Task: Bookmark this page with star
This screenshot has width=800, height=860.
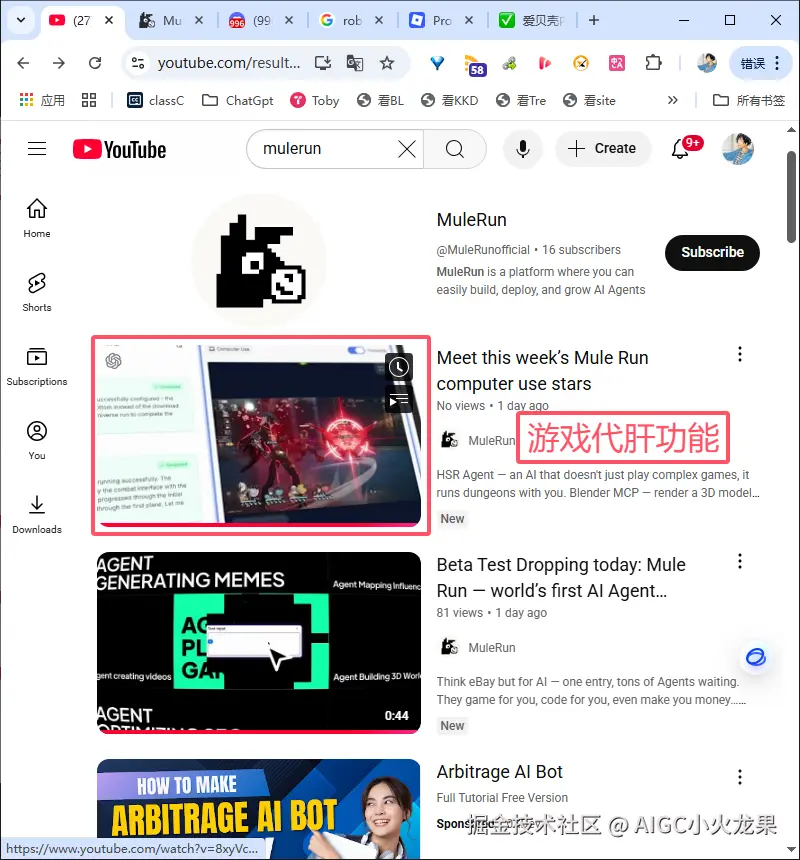Action: point(387,63)
